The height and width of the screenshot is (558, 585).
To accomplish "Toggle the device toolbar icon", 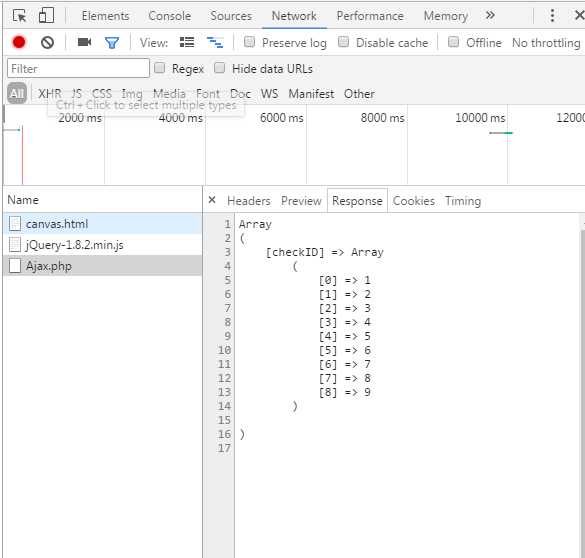I will [x=46, y=16].
